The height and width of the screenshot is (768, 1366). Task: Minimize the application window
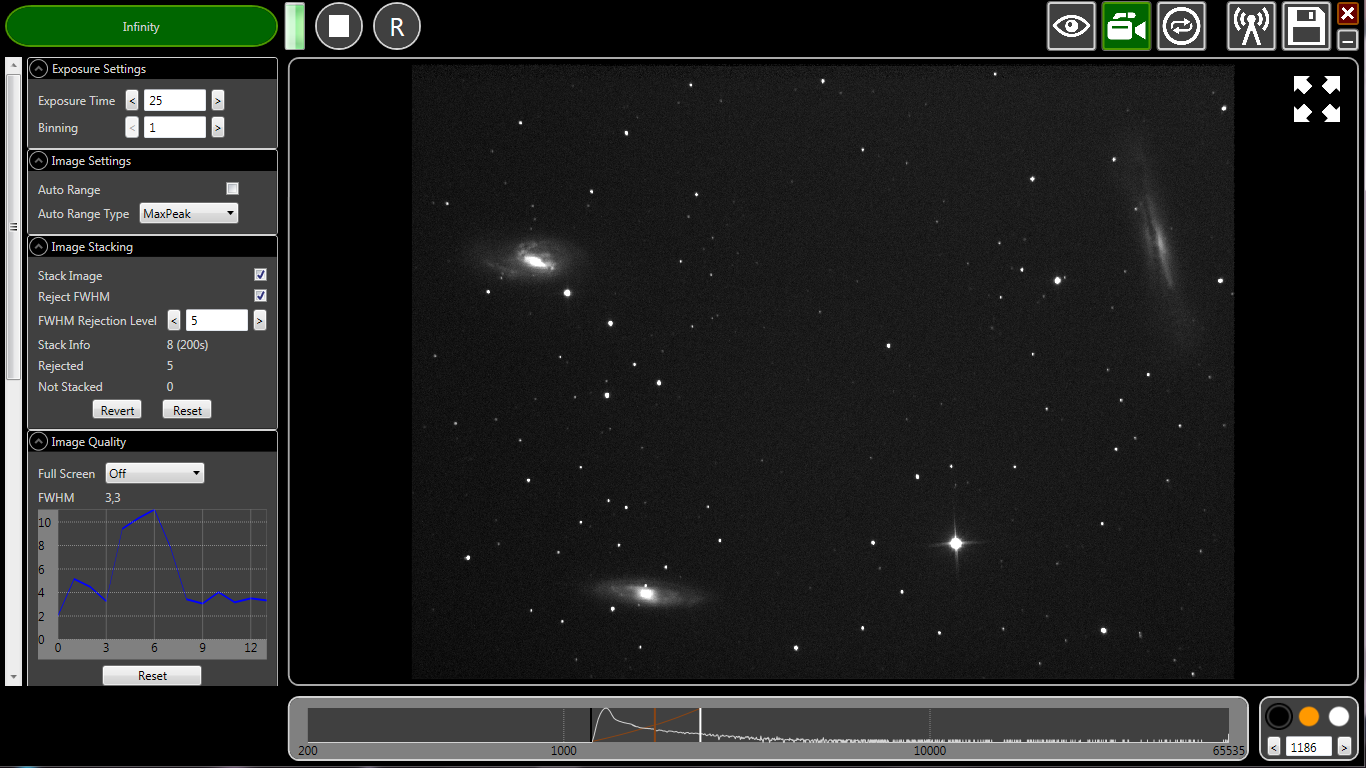[x=1348, y=40]
